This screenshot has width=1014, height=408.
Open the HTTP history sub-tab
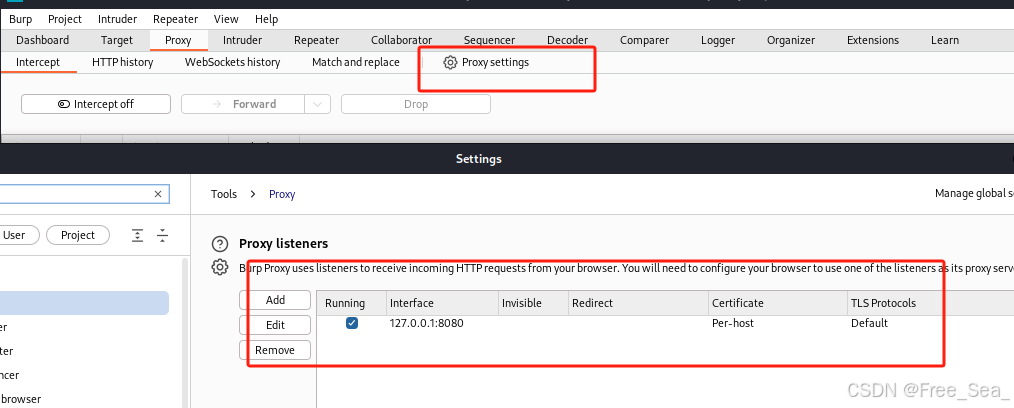[x=123, y=63]
